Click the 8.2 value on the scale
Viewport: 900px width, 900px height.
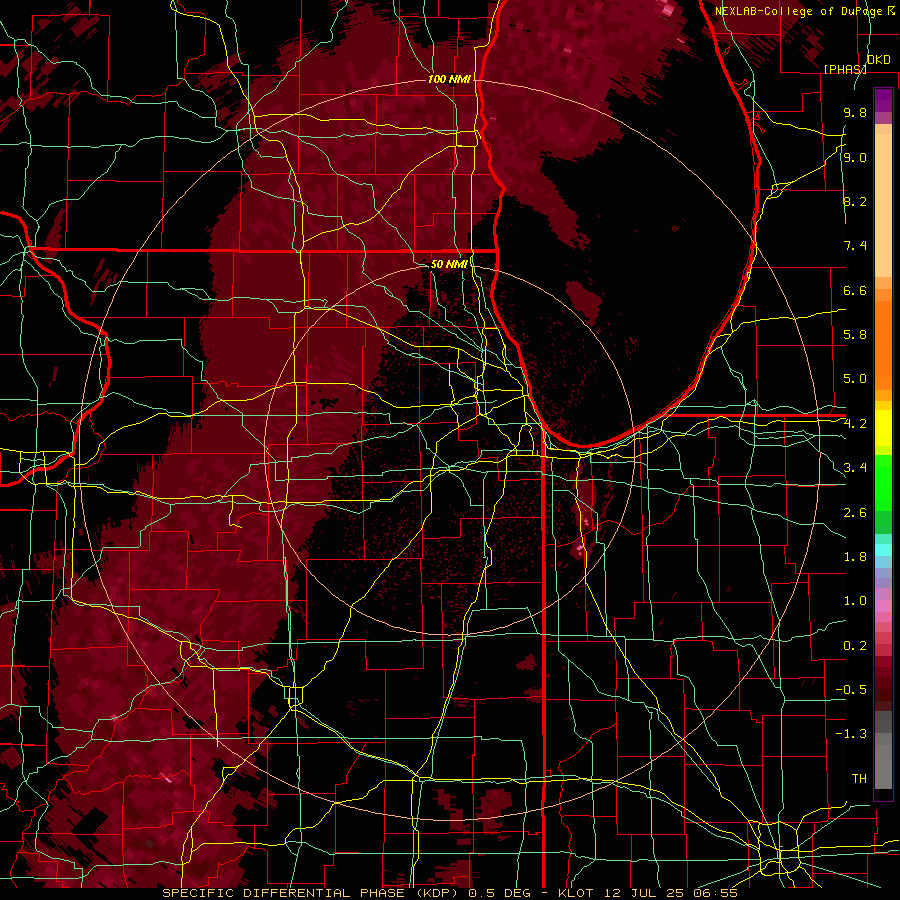(855, 201)
